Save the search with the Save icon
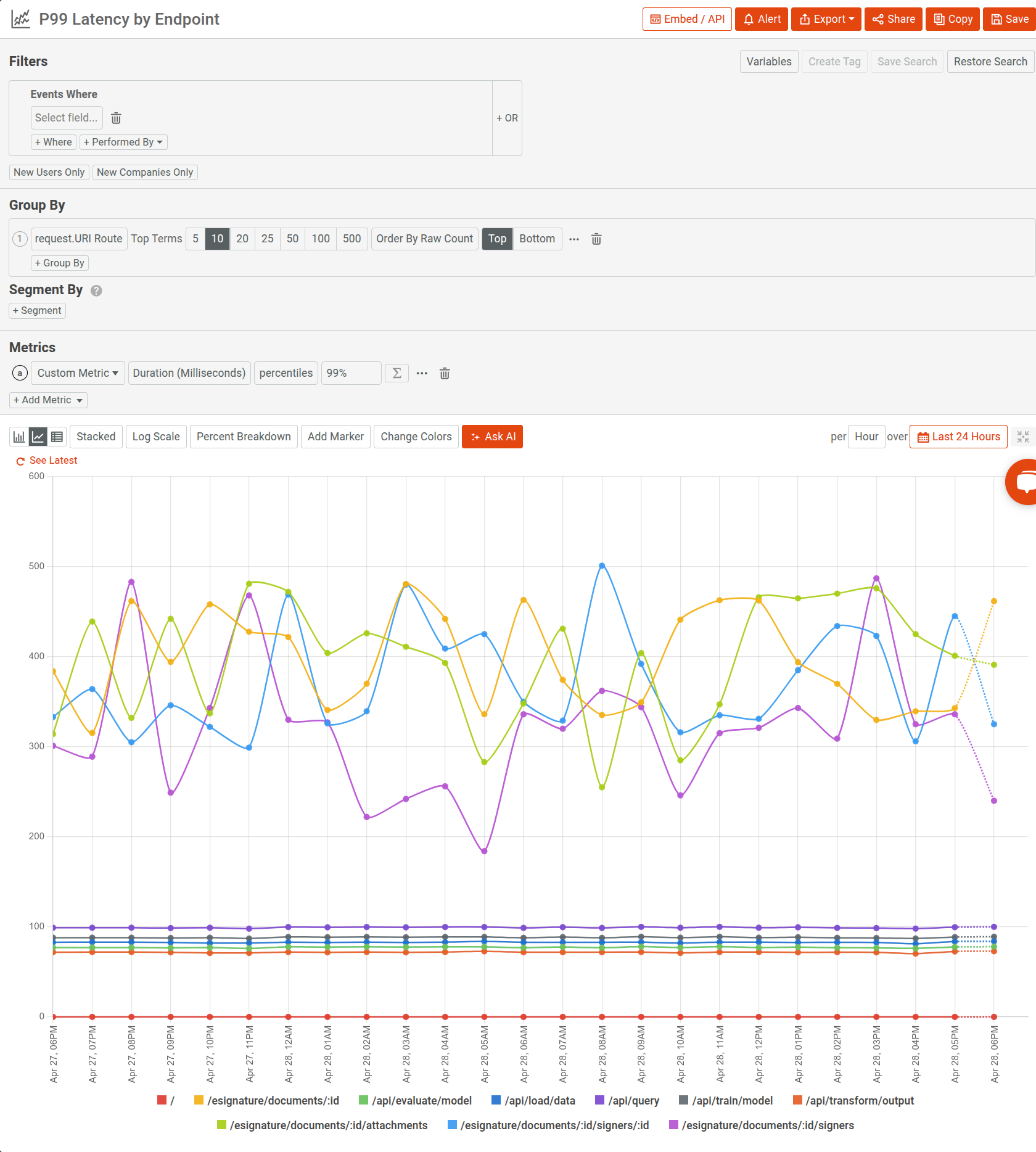The width and height of the screenshot is (1036, 1152). click(996, 19)
